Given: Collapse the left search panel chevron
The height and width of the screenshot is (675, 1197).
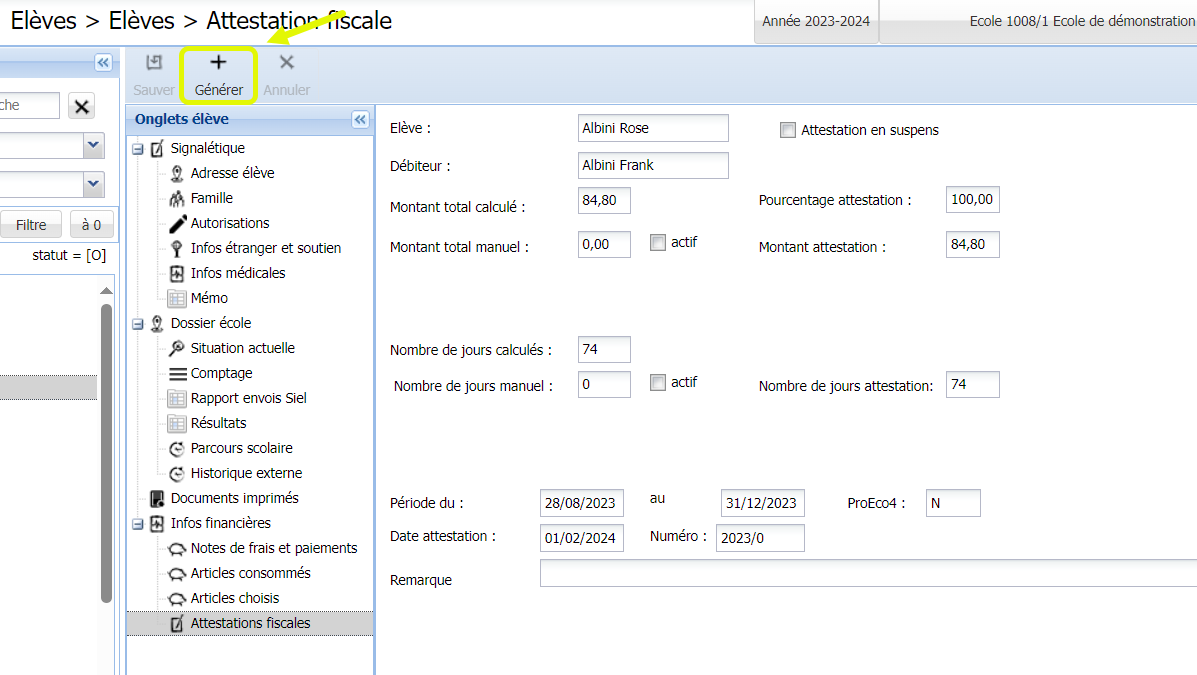Looking at the screenshot, I should (103, 63).
